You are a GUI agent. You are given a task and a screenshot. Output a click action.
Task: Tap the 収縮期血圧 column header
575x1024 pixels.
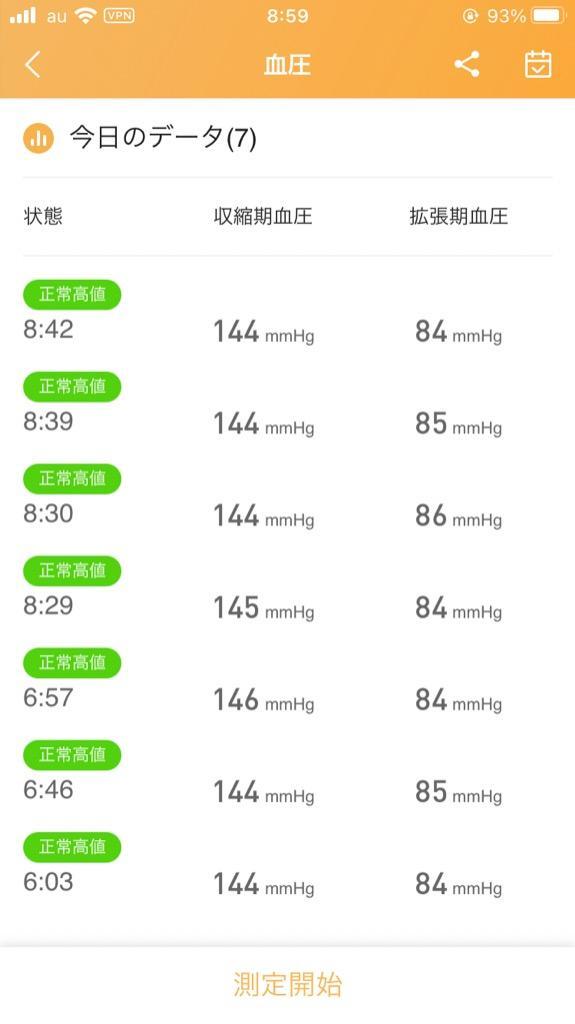coord(263,216)
